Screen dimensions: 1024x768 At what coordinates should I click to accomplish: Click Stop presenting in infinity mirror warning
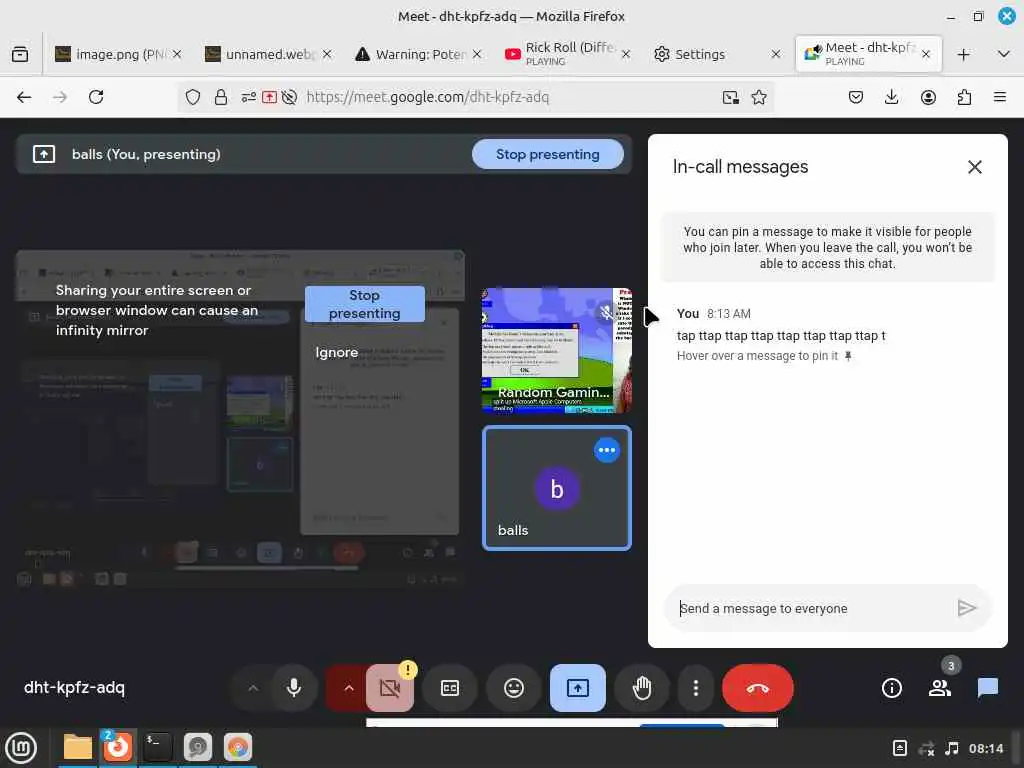(364, 304)
